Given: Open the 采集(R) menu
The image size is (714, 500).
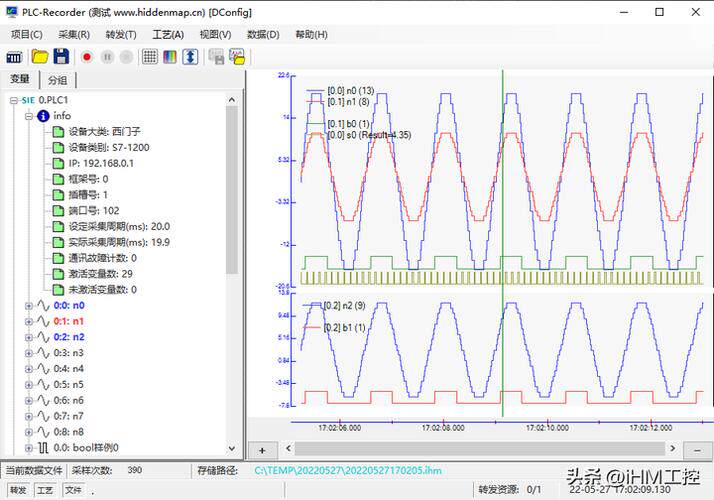Looking at the screenshot, I should 74,35.
